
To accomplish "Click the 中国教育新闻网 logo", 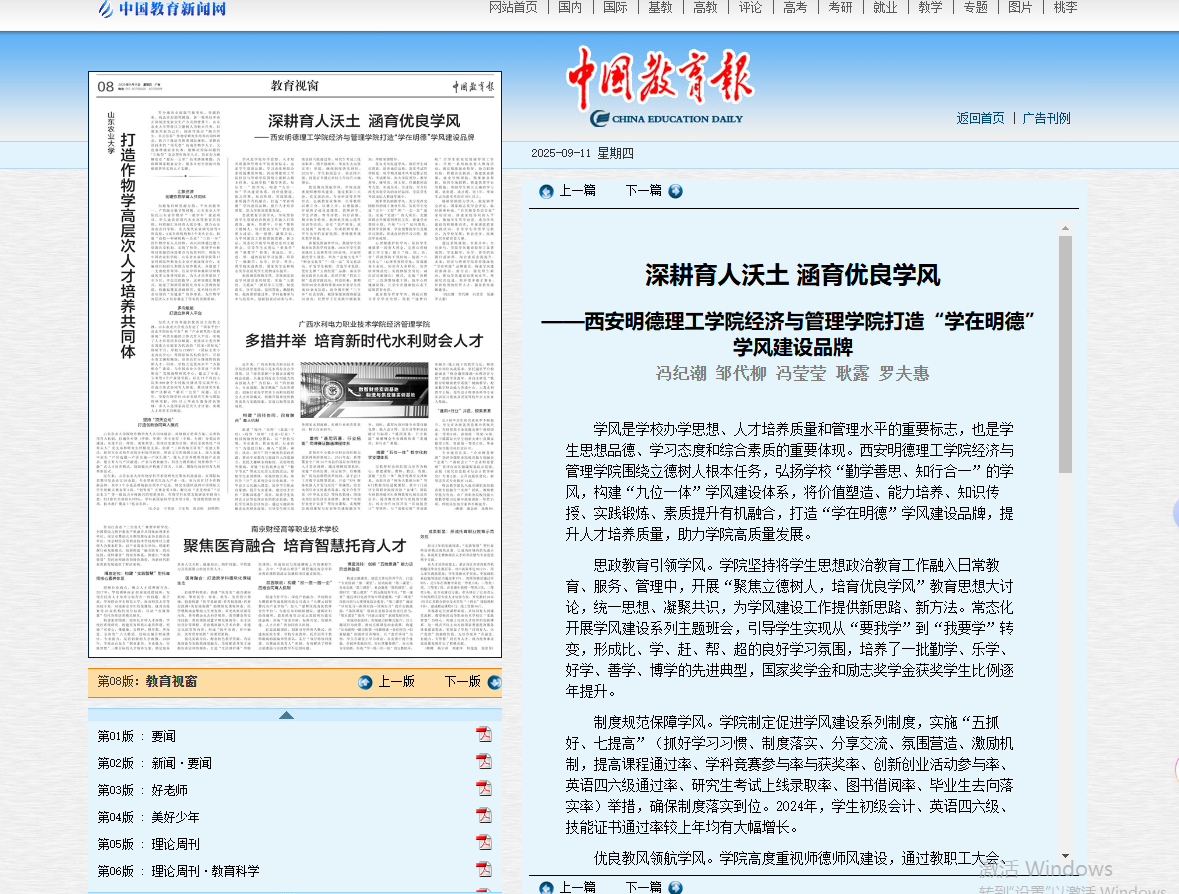I will 162,10.
